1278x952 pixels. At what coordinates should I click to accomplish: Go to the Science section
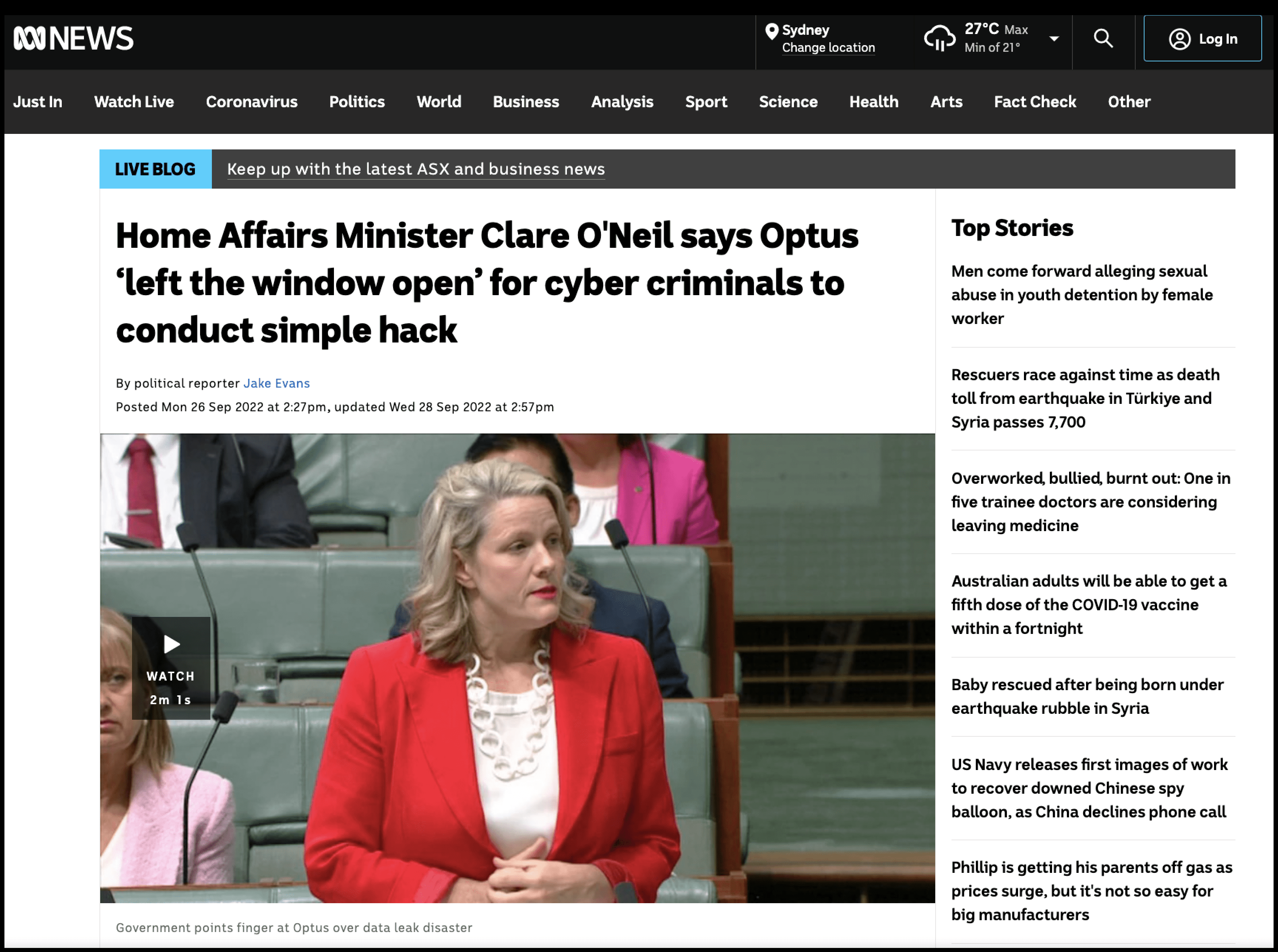(788, 102)
